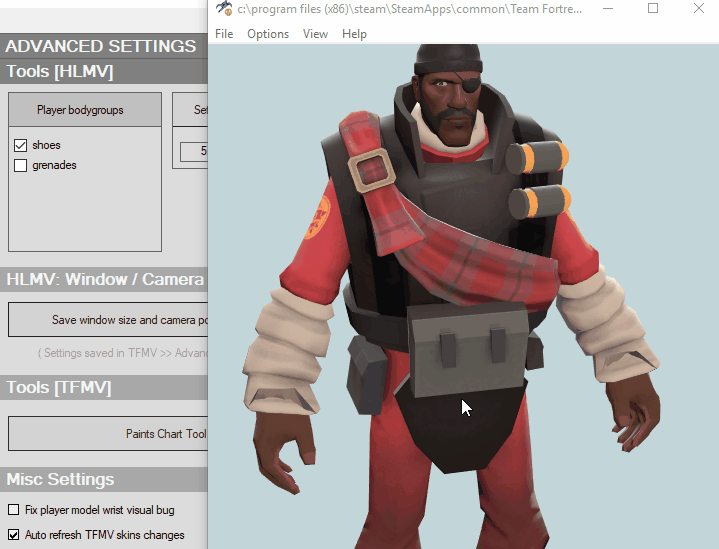Click the numeric input field showing 5

[x=194, y=151]
